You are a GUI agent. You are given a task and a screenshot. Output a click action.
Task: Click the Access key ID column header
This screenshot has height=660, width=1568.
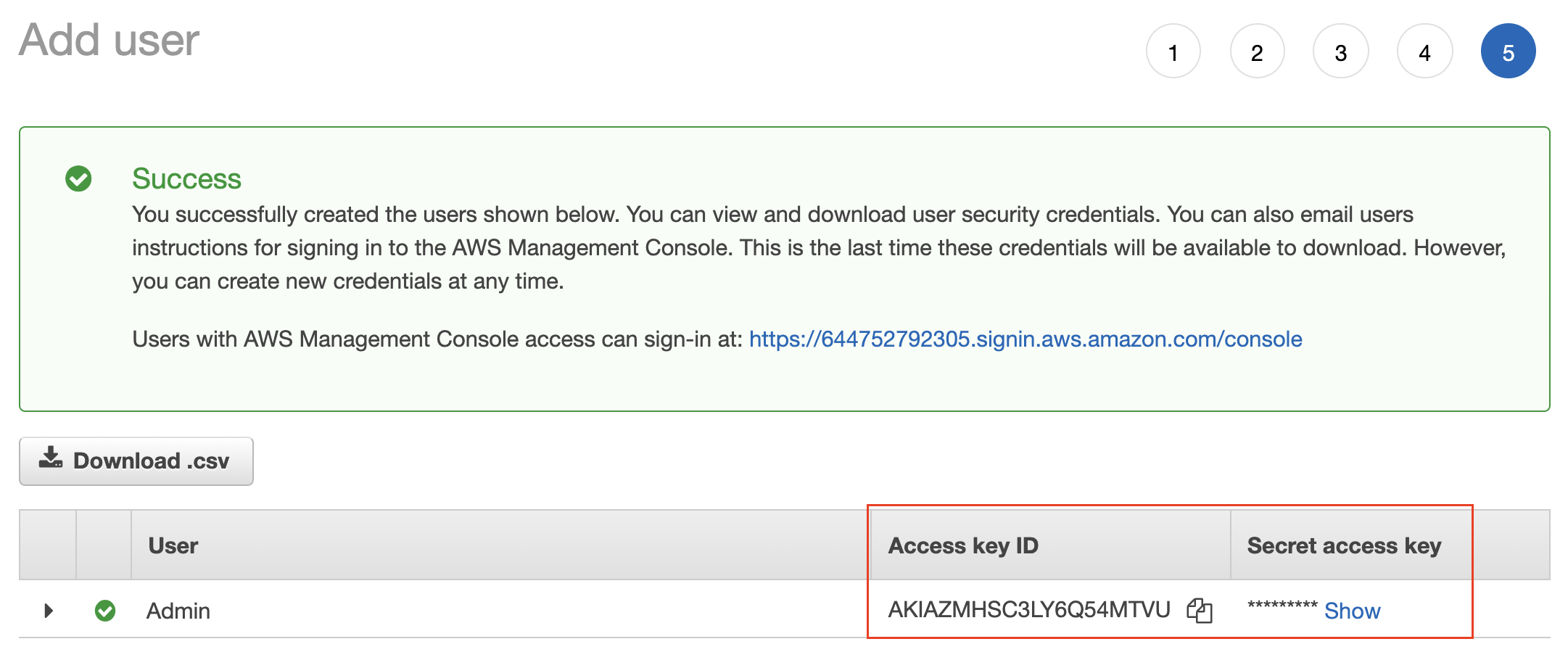coord(965,545)
